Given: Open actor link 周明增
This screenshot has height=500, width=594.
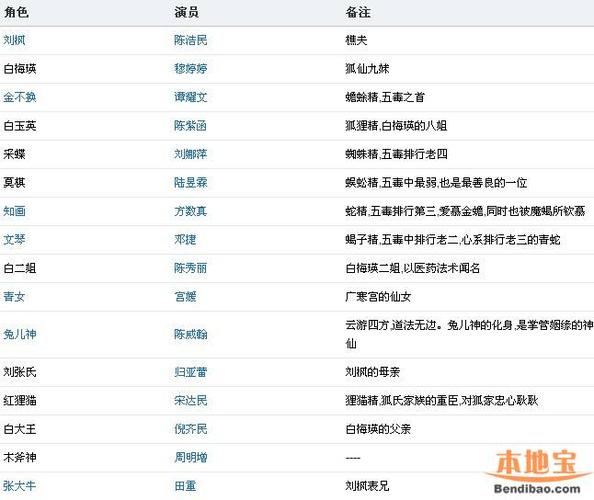Looking at the screenshot, I should pyautogui.click(x=191, y=457).
